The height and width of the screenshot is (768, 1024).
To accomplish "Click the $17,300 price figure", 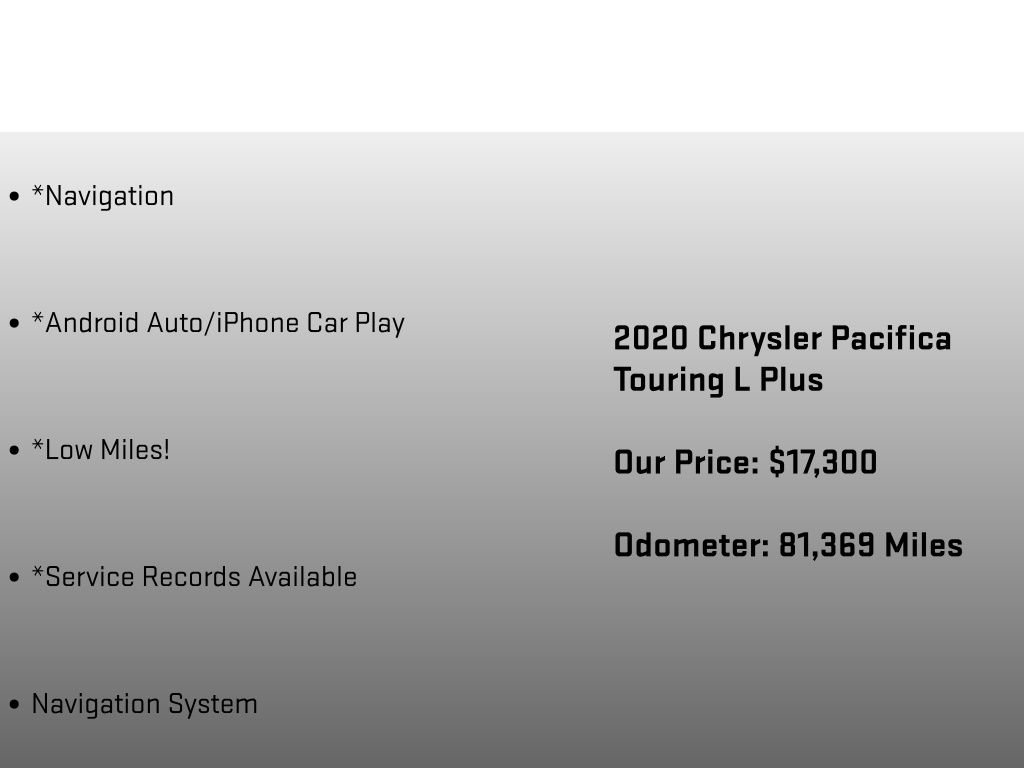I will [x=823, y=462].
